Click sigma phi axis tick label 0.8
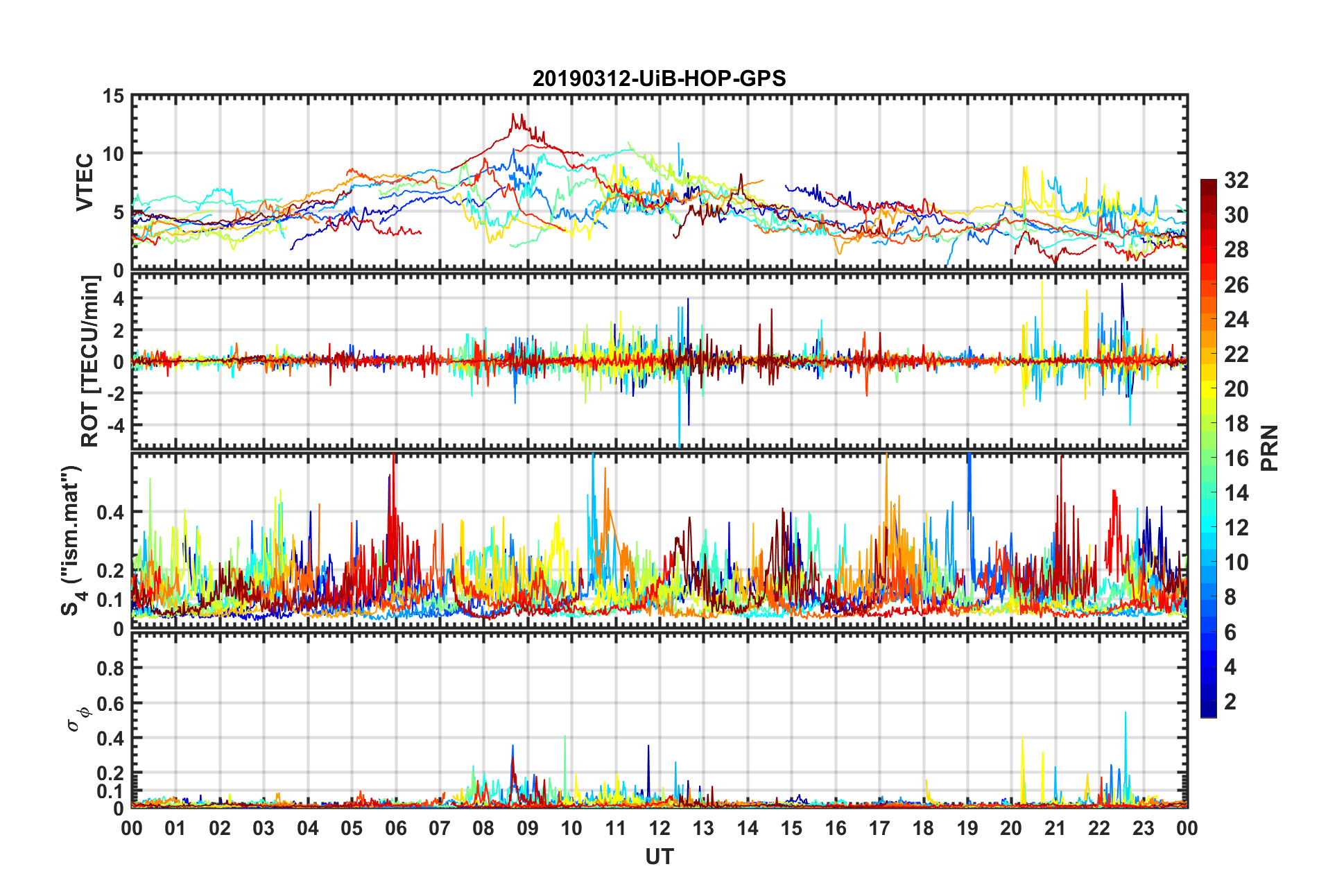 110,669
